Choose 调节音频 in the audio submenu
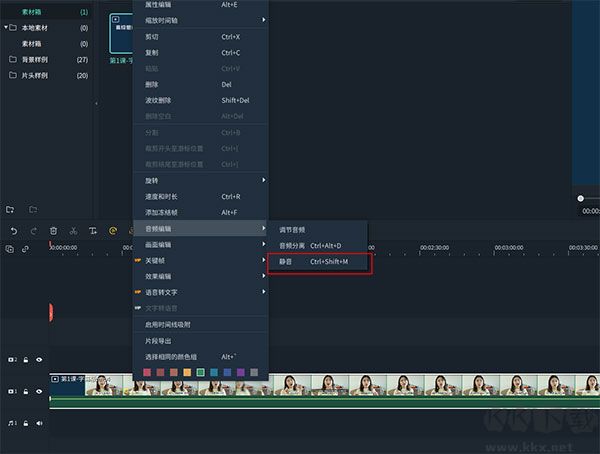600x454 pixels. pyautogui.click(x=318, y=230)
